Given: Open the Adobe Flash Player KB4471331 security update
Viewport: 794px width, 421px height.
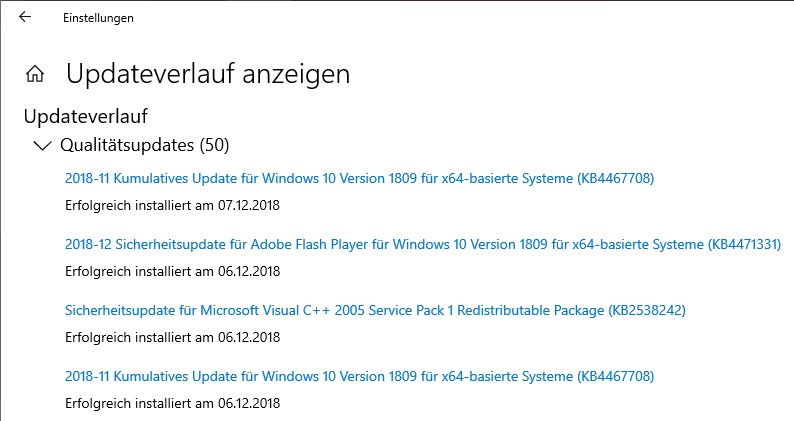Looking at the screenshot, I should coord(423,244).
